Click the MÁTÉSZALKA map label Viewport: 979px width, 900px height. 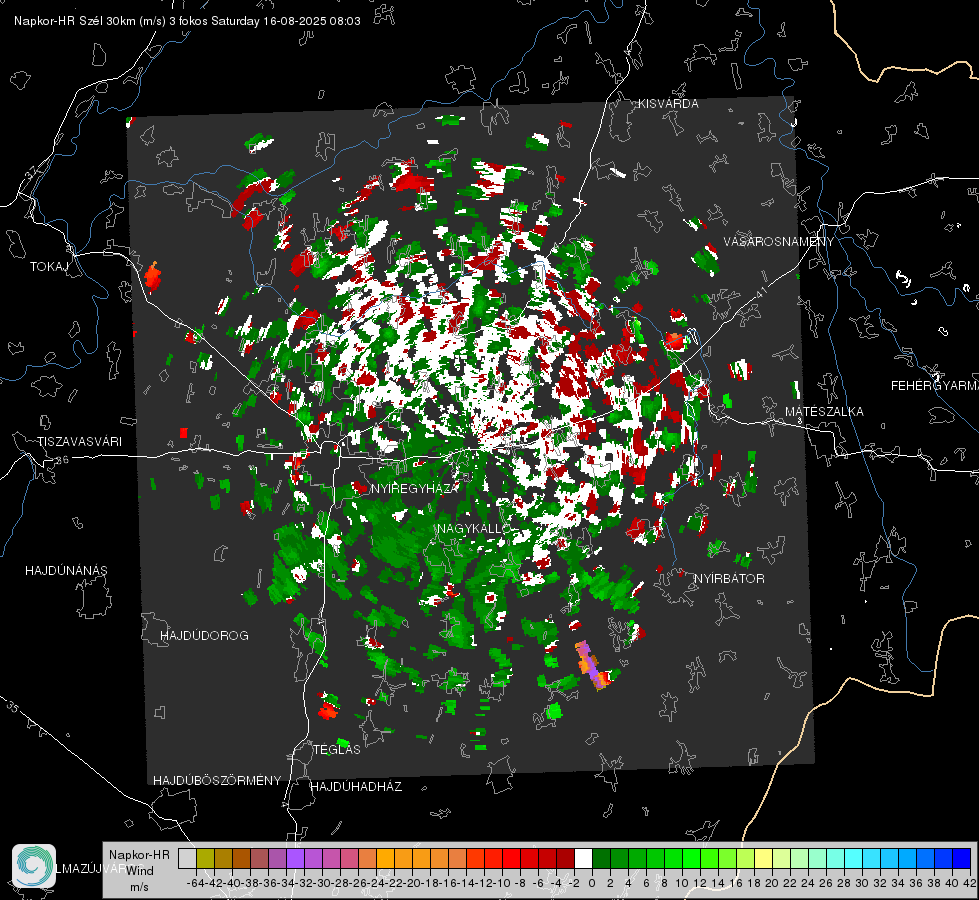click(x=824, y=412)
